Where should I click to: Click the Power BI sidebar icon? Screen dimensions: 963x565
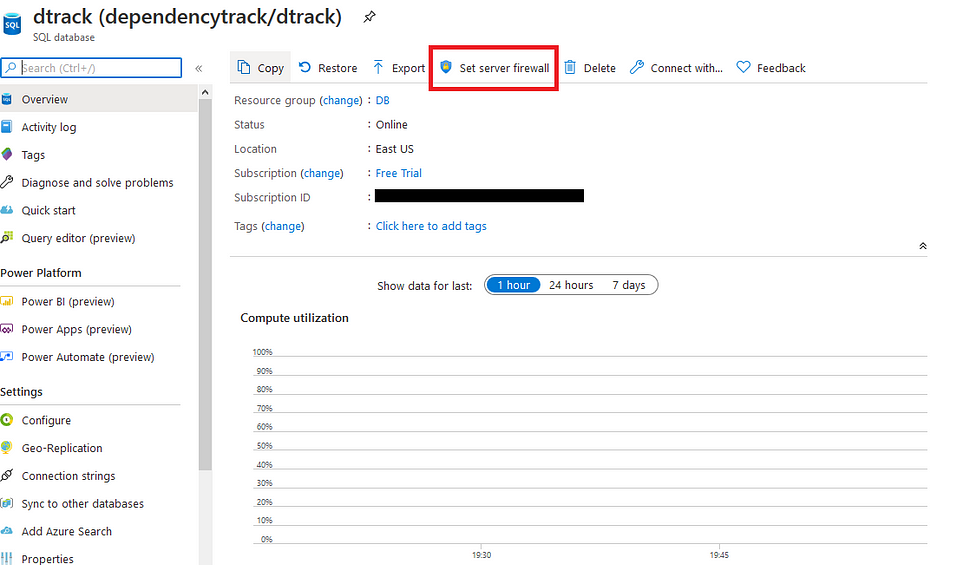[x=6, y=301]
